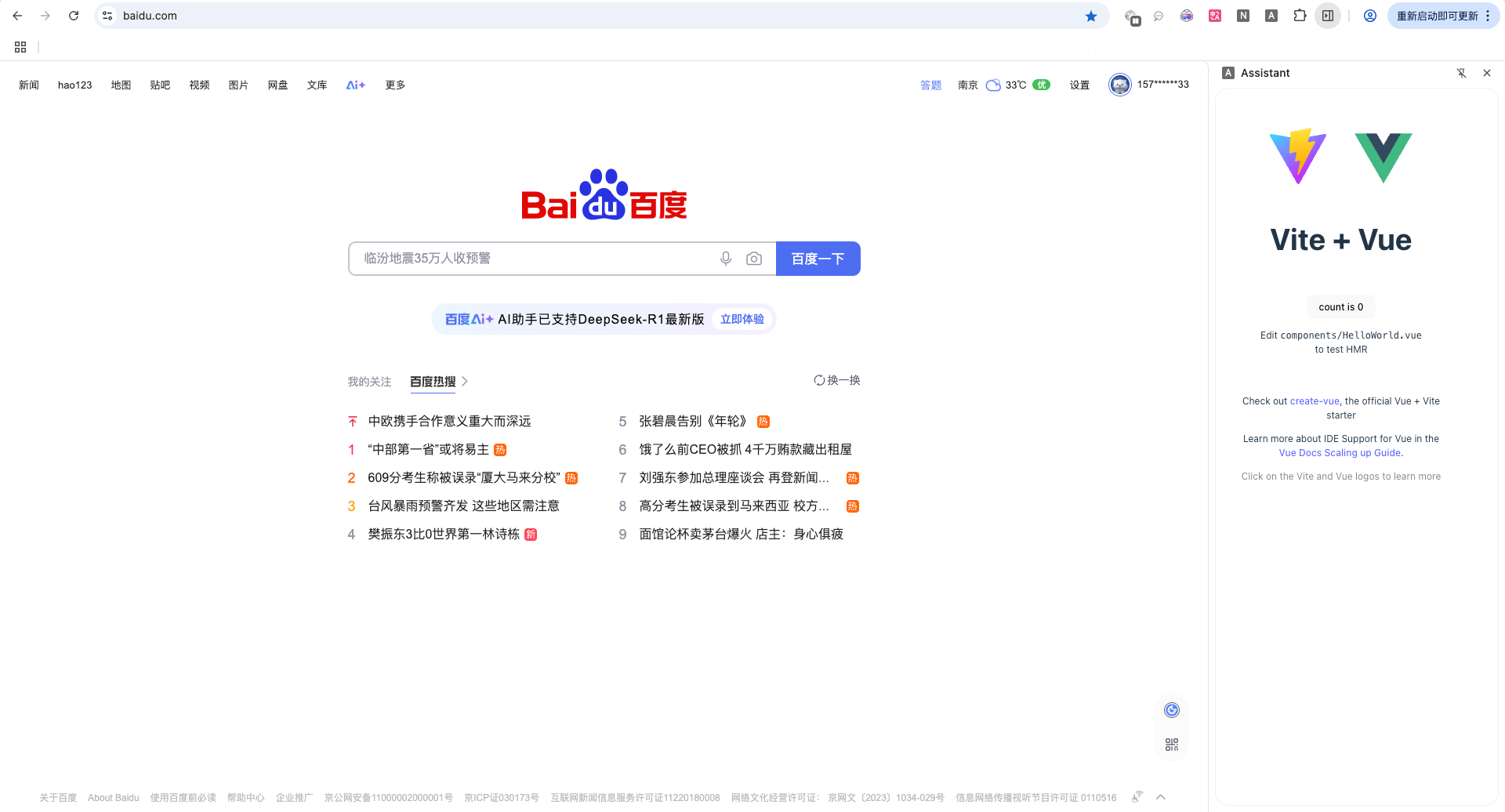Click the Baidu logo
1505x812 pixels.
604,194
